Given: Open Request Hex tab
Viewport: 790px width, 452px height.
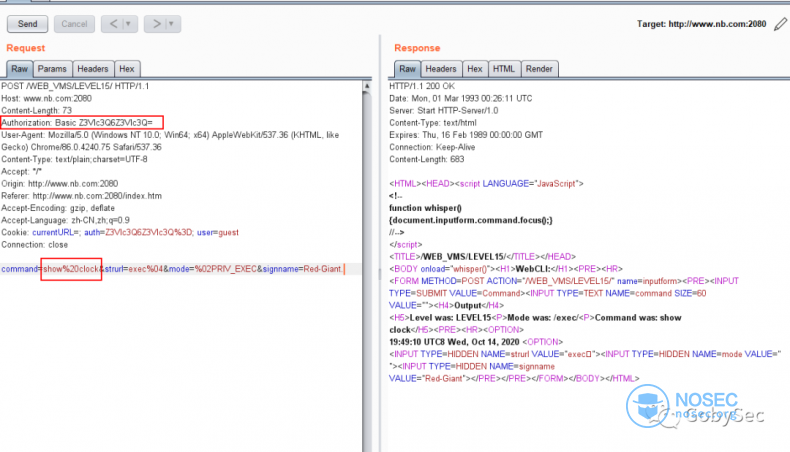Looking at the screenshot, I should pos(126,69).
